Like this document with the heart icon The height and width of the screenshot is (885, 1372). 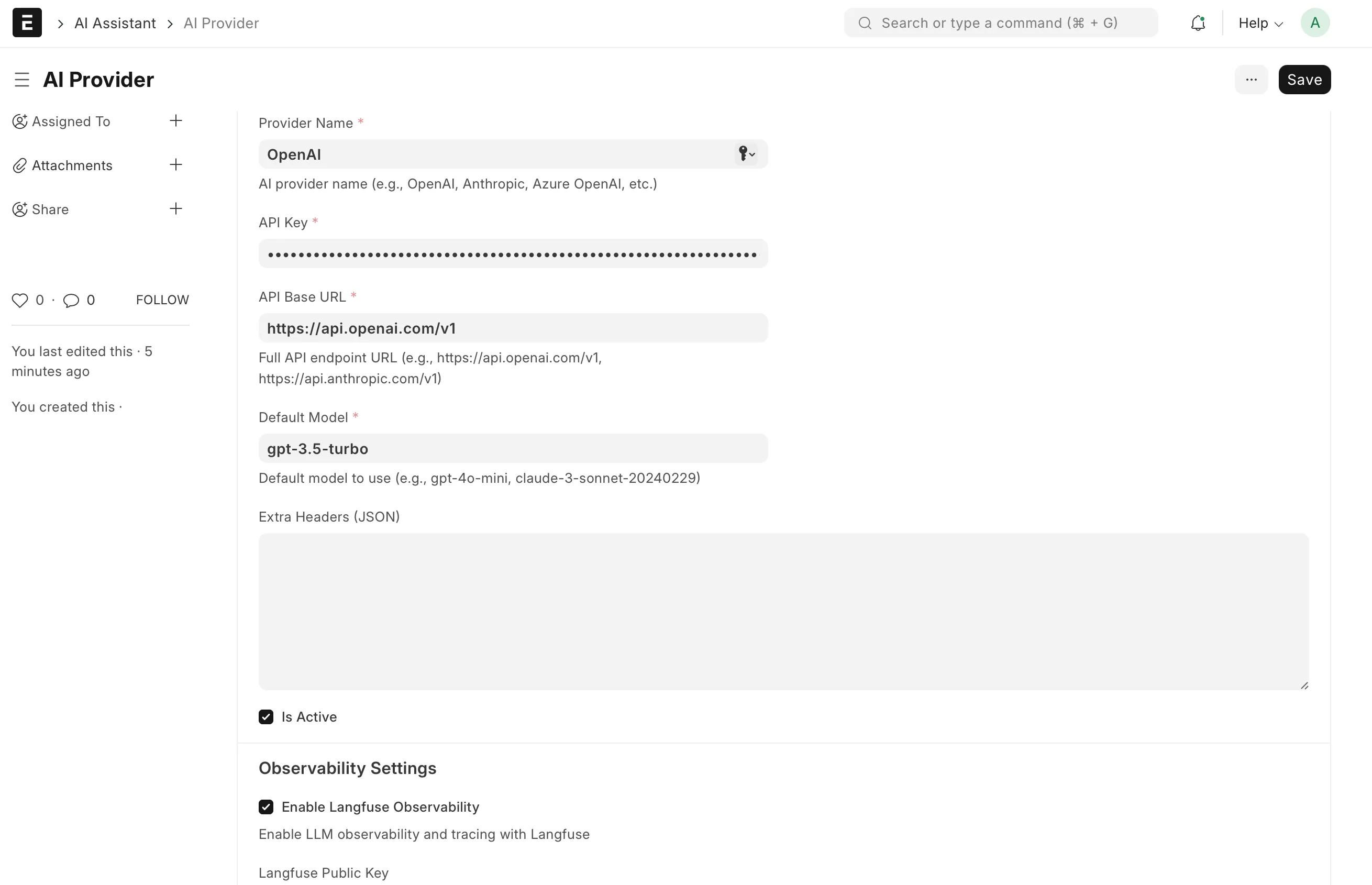click(20, 300)
